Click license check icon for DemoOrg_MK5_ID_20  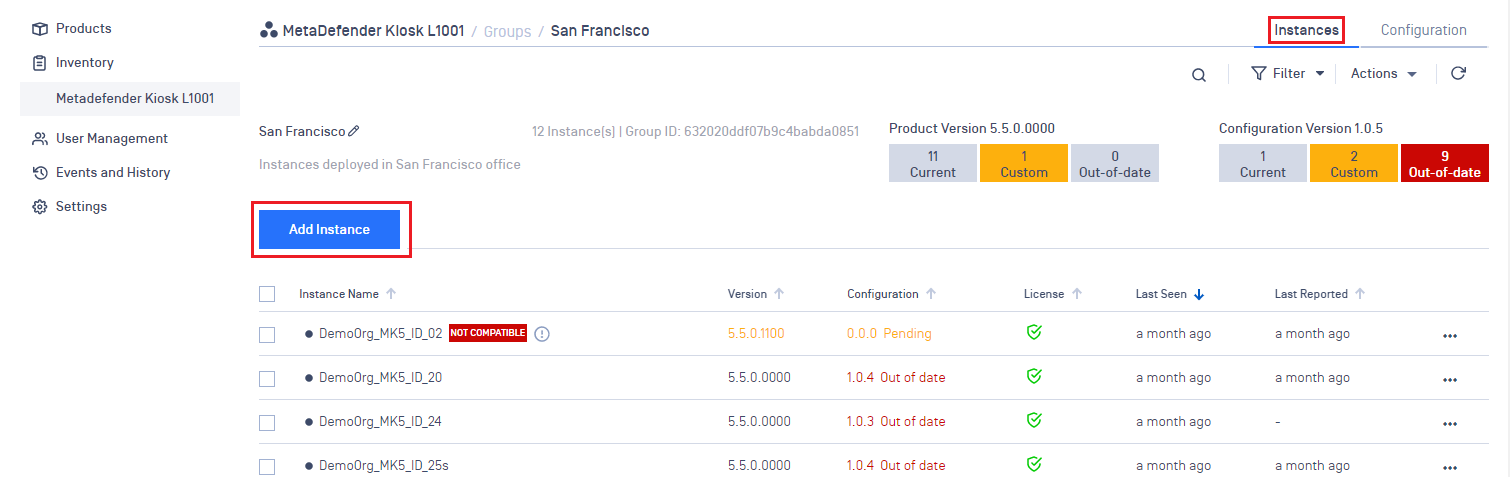tap(1034, 376)
